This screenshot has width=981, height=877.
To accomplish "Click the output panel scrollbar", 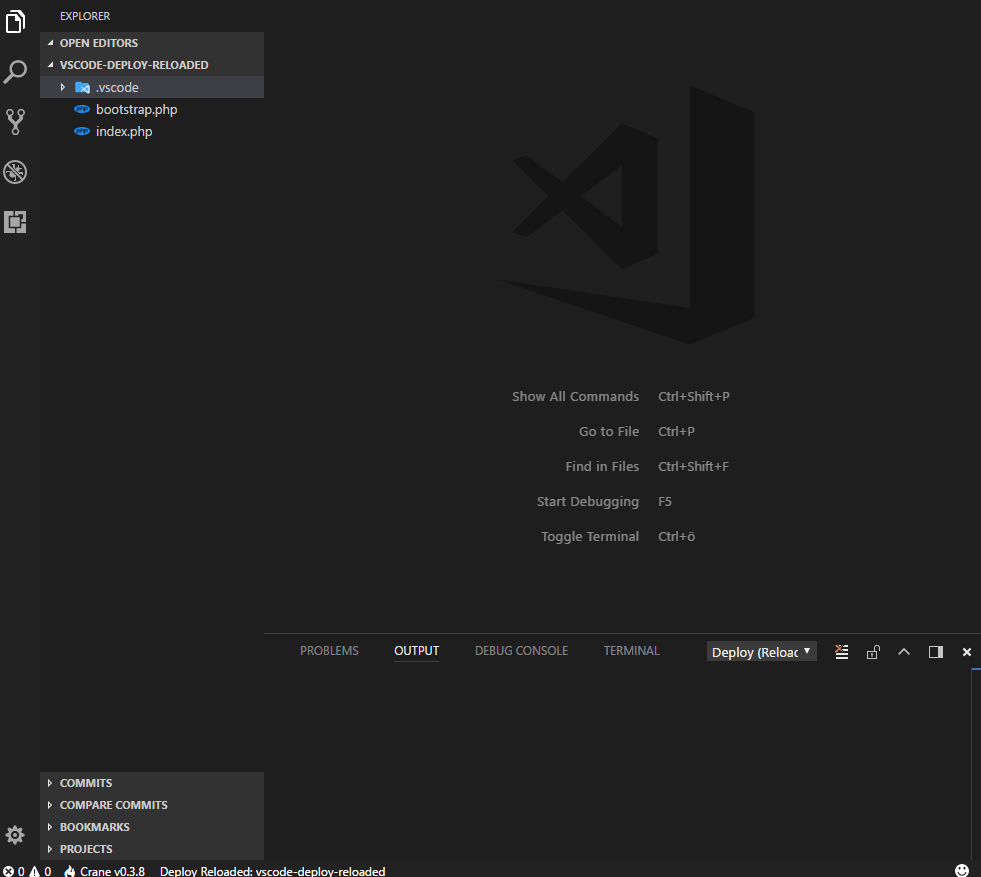I will click(976, 763).
